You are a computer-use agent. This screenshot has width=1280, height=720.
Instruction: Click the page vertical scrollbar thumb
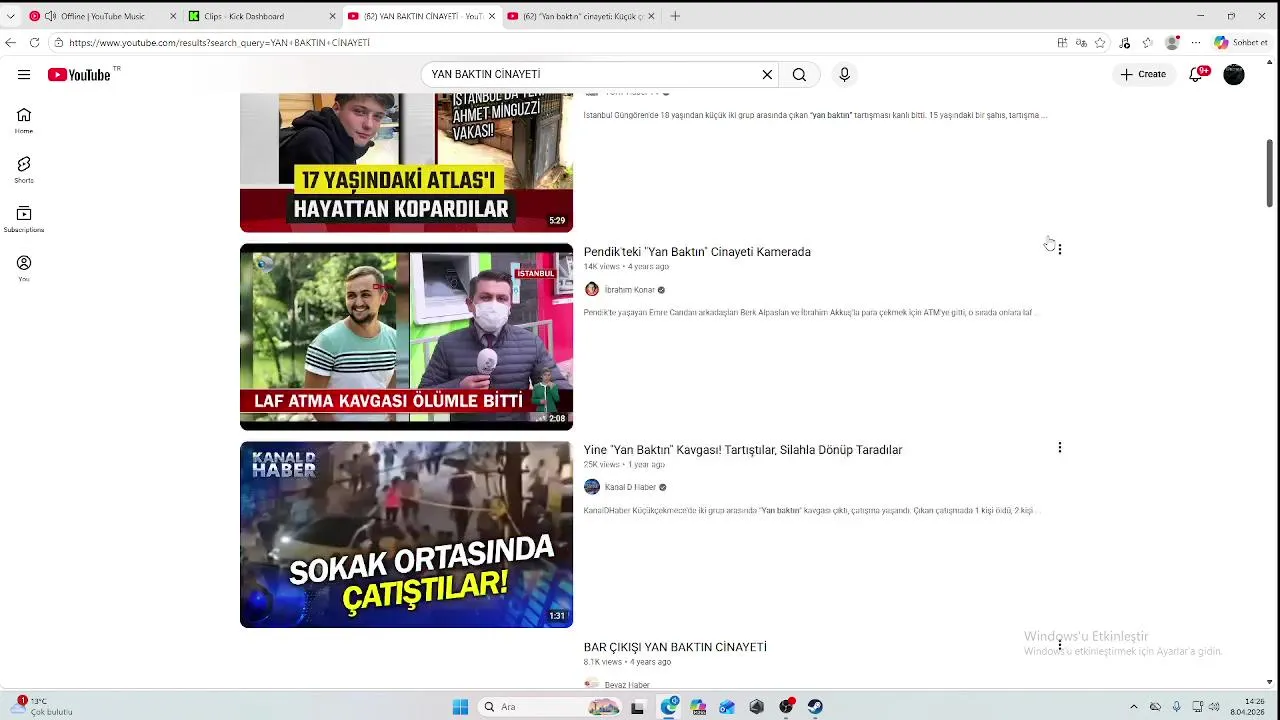[1271, 173]
